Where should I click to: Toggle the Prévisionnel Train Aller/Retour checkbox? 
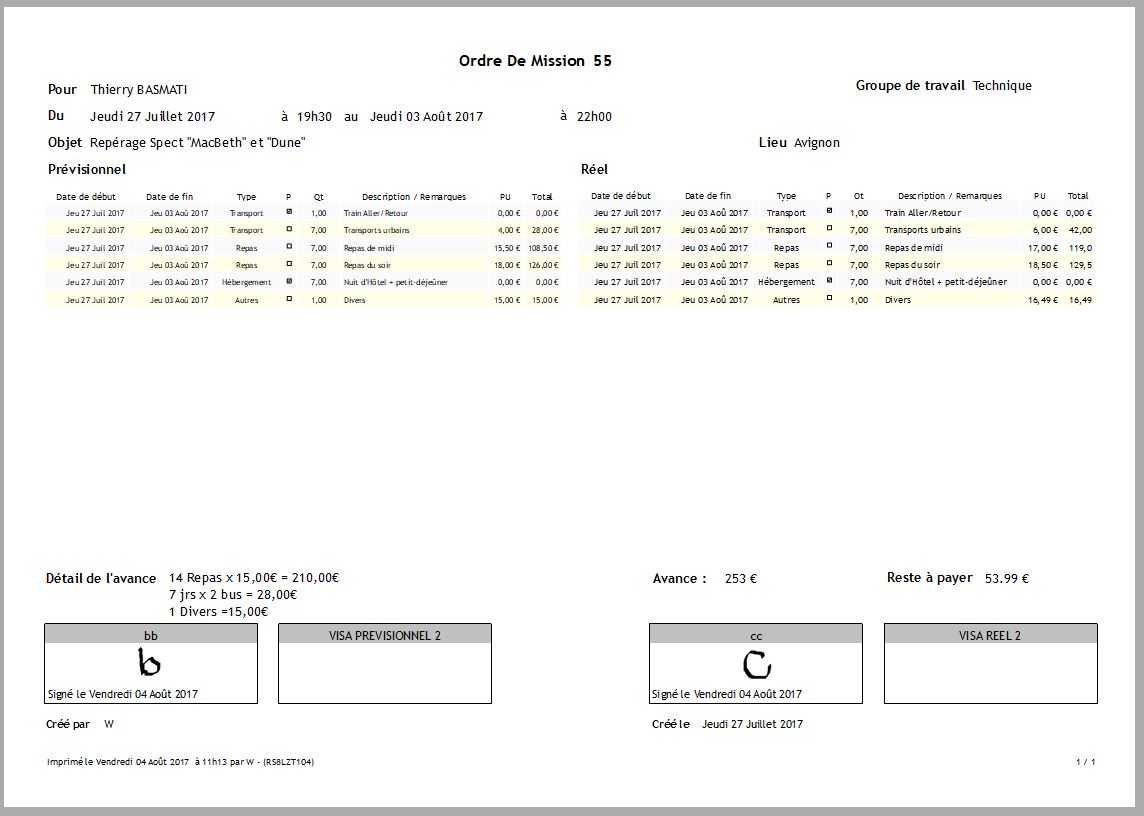(289, 212)
